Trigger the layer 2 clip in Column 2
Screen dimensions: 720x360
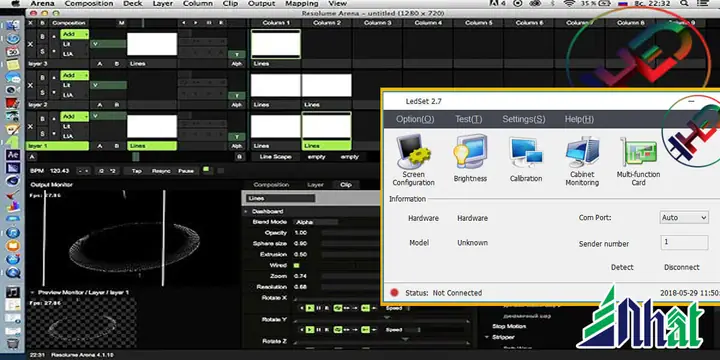326,85
